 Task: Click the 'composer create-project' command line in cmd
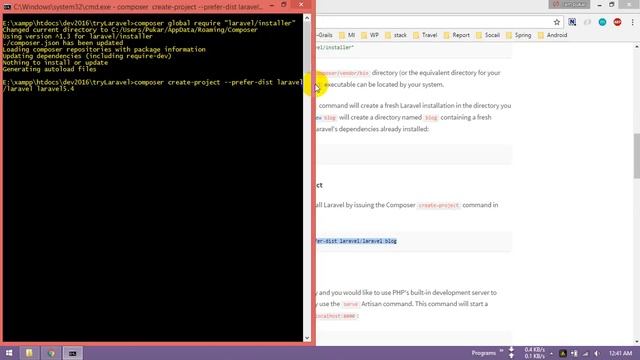153,85
